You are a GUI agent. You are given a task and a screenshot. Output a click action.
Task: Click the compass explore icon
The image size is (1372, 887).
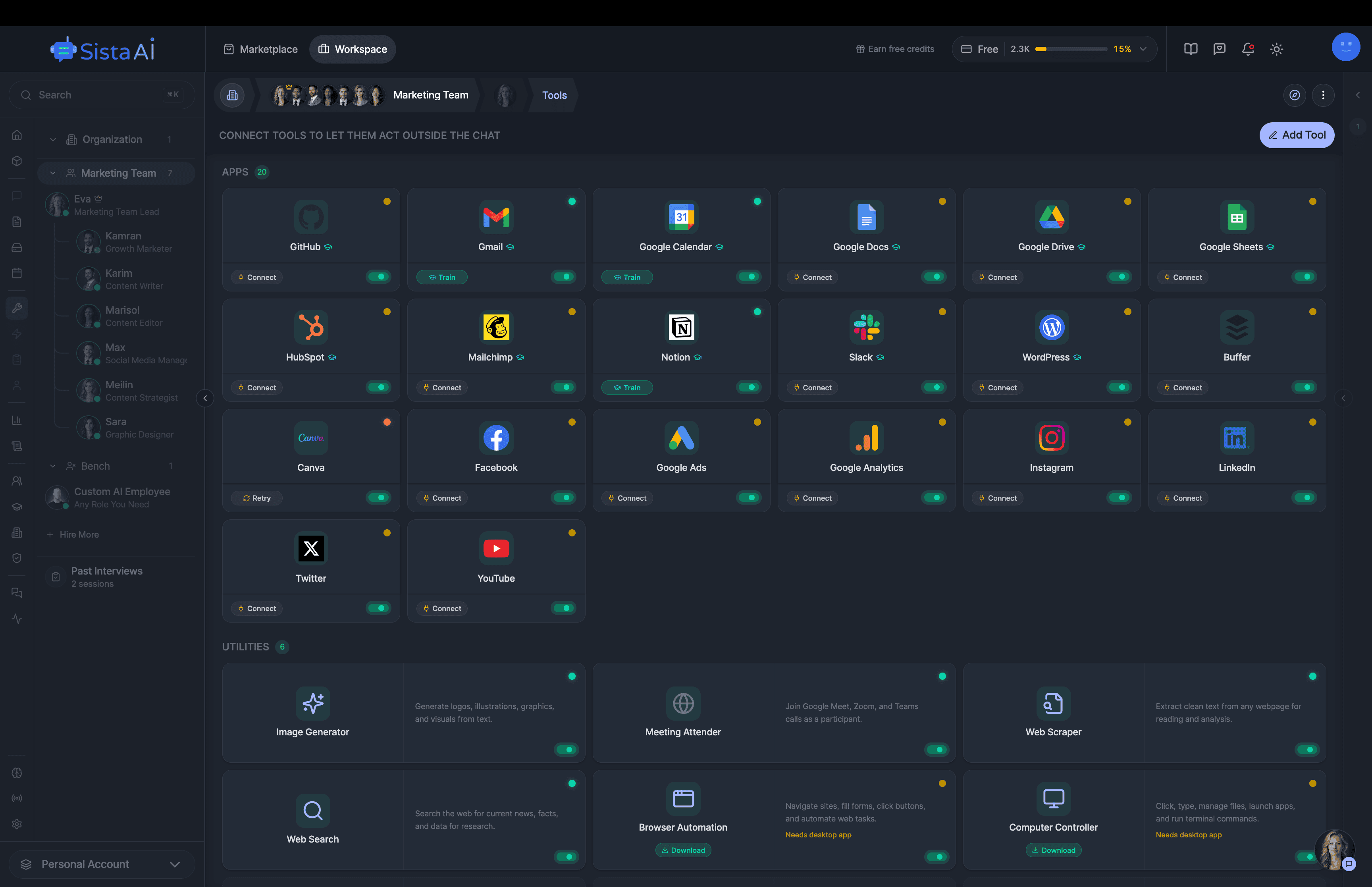click(1294, 95)
